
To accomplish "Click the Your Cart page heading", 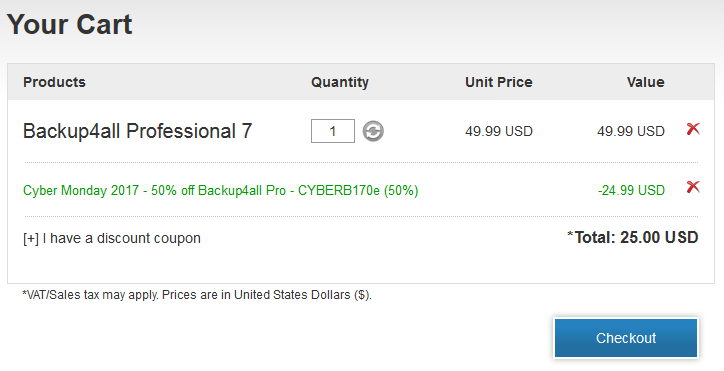I will (69, 24).
